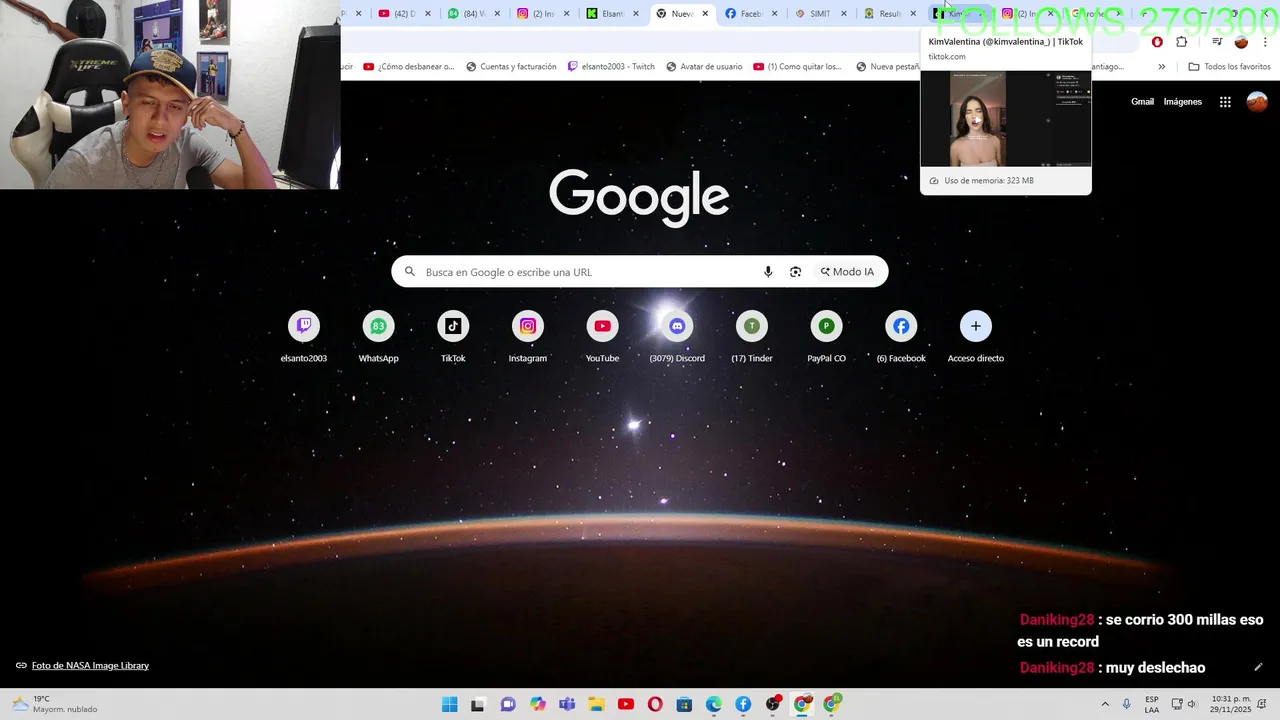Close the Nueva pestaña tab
Screen dimensions: 1280x720
pos(705,14)
